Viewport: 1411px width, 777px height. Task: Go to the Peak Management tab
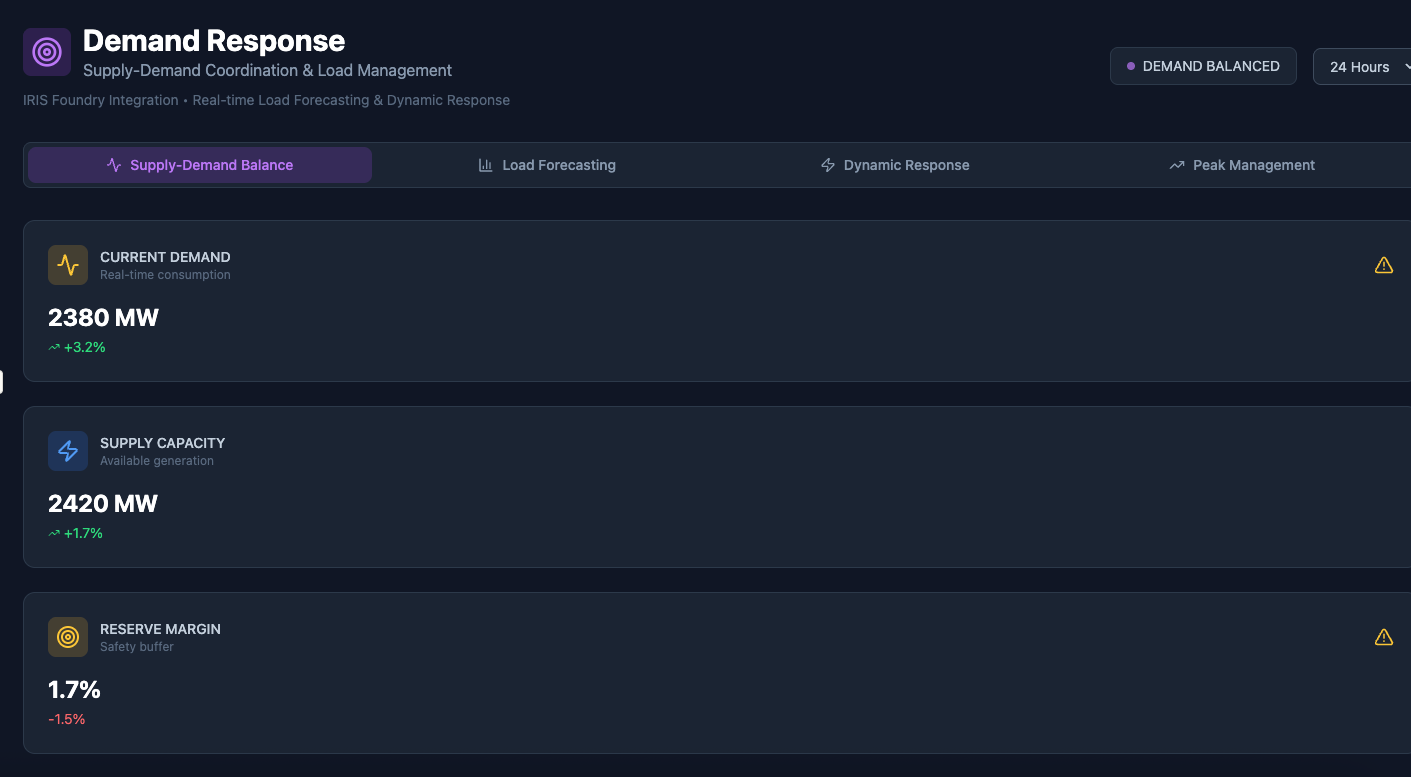1242,165
